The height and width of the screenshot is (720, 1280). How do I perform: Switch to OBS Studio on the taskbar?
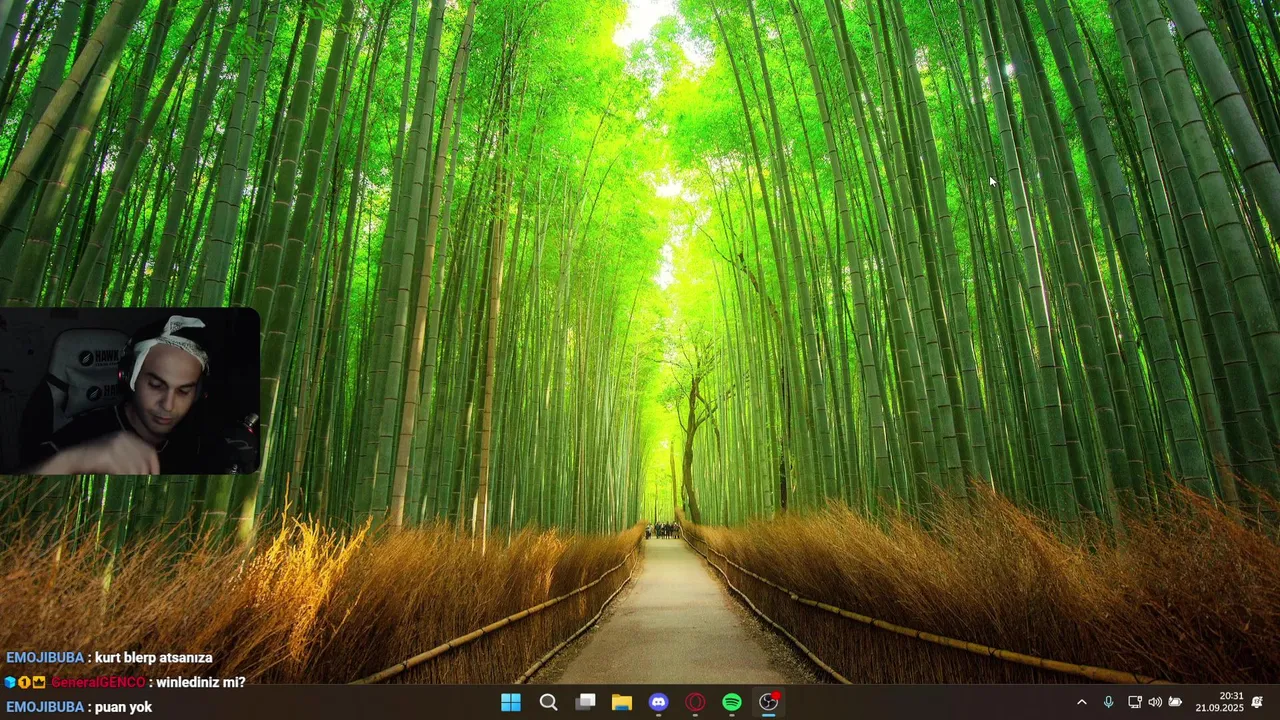769,702
